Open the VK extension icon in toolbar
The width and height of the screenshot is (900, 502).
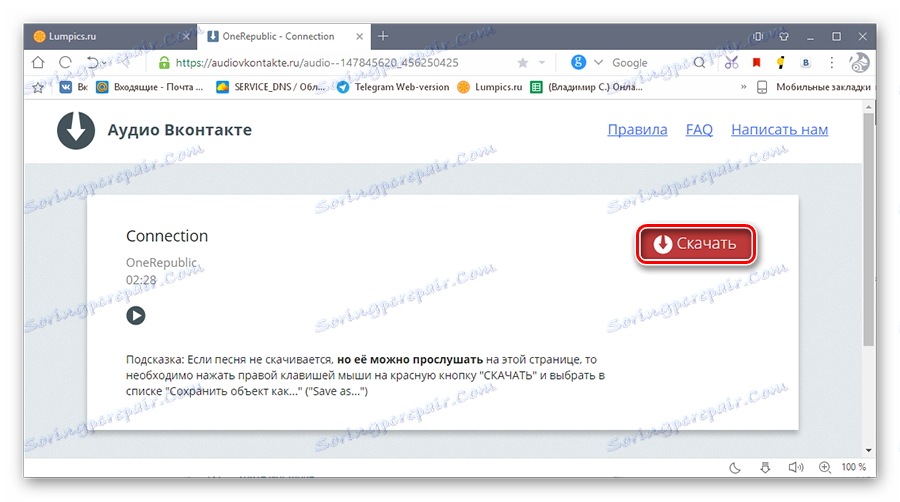806,63
